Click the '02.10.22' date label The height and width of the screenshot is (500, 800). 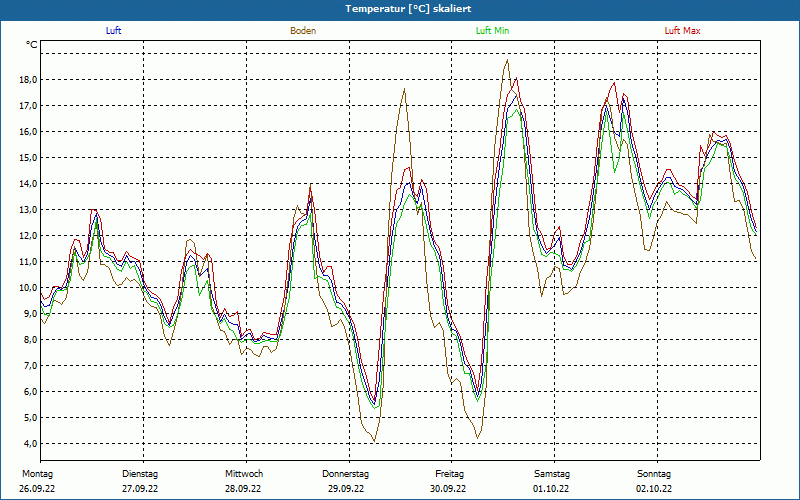[x=654, y=489]
